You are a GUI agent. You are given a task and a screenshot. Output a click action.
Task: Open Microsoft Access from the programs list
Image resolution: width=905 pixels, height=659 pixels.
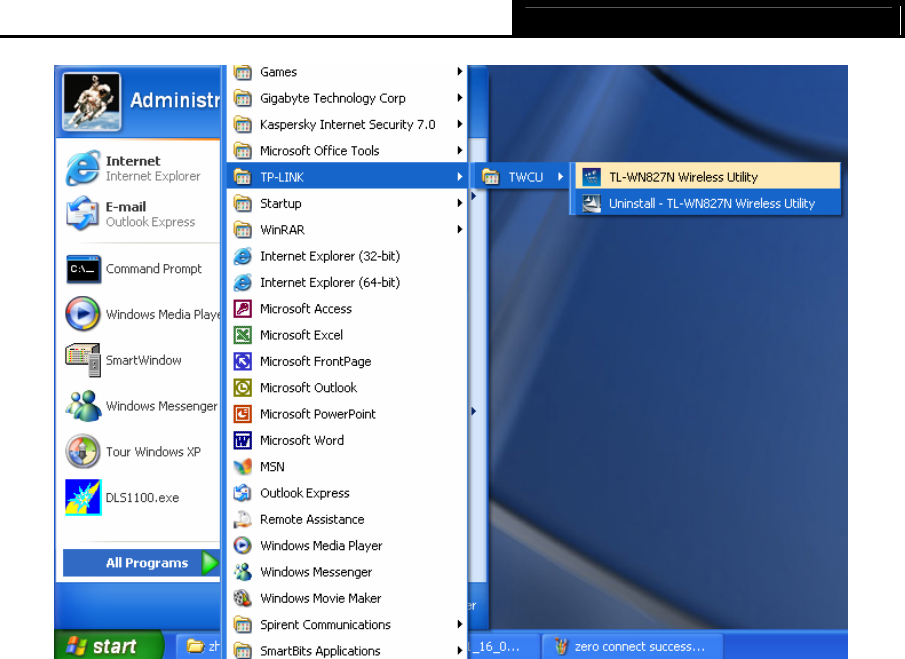305,309
